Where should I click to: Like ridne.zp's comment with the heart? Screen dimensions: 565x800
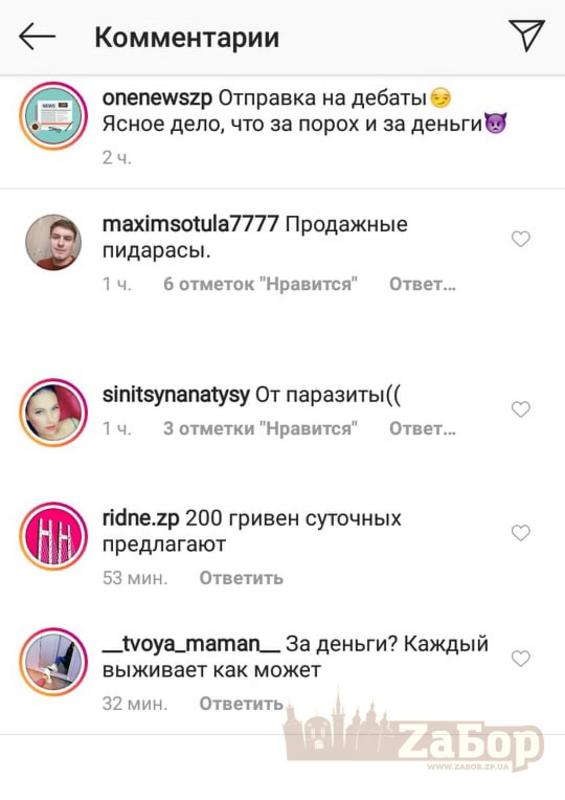tap(521, 533)
